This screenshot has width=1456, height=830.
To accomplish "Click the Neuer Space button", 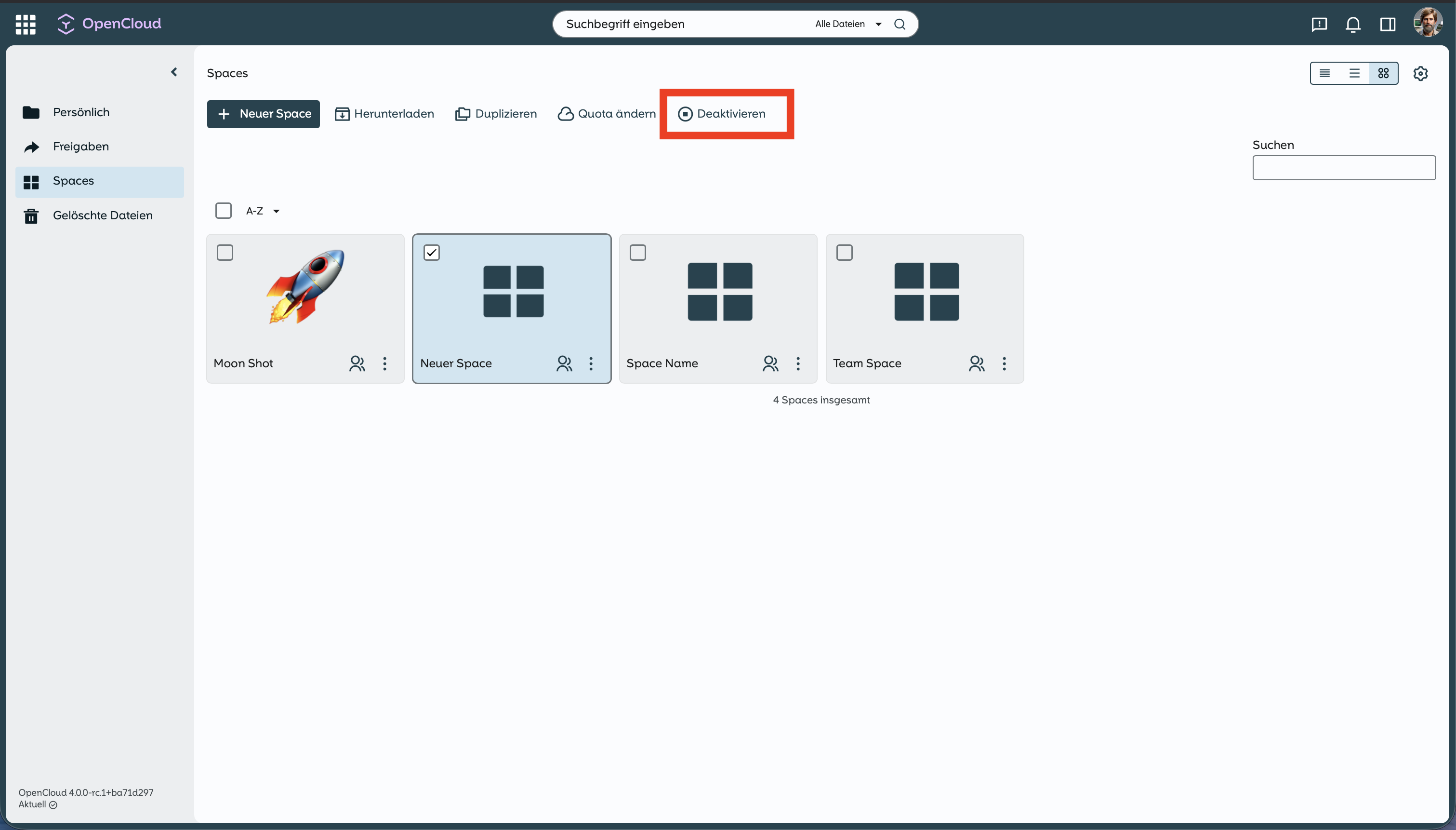I will pyautogui.click(x=263, y=114).
